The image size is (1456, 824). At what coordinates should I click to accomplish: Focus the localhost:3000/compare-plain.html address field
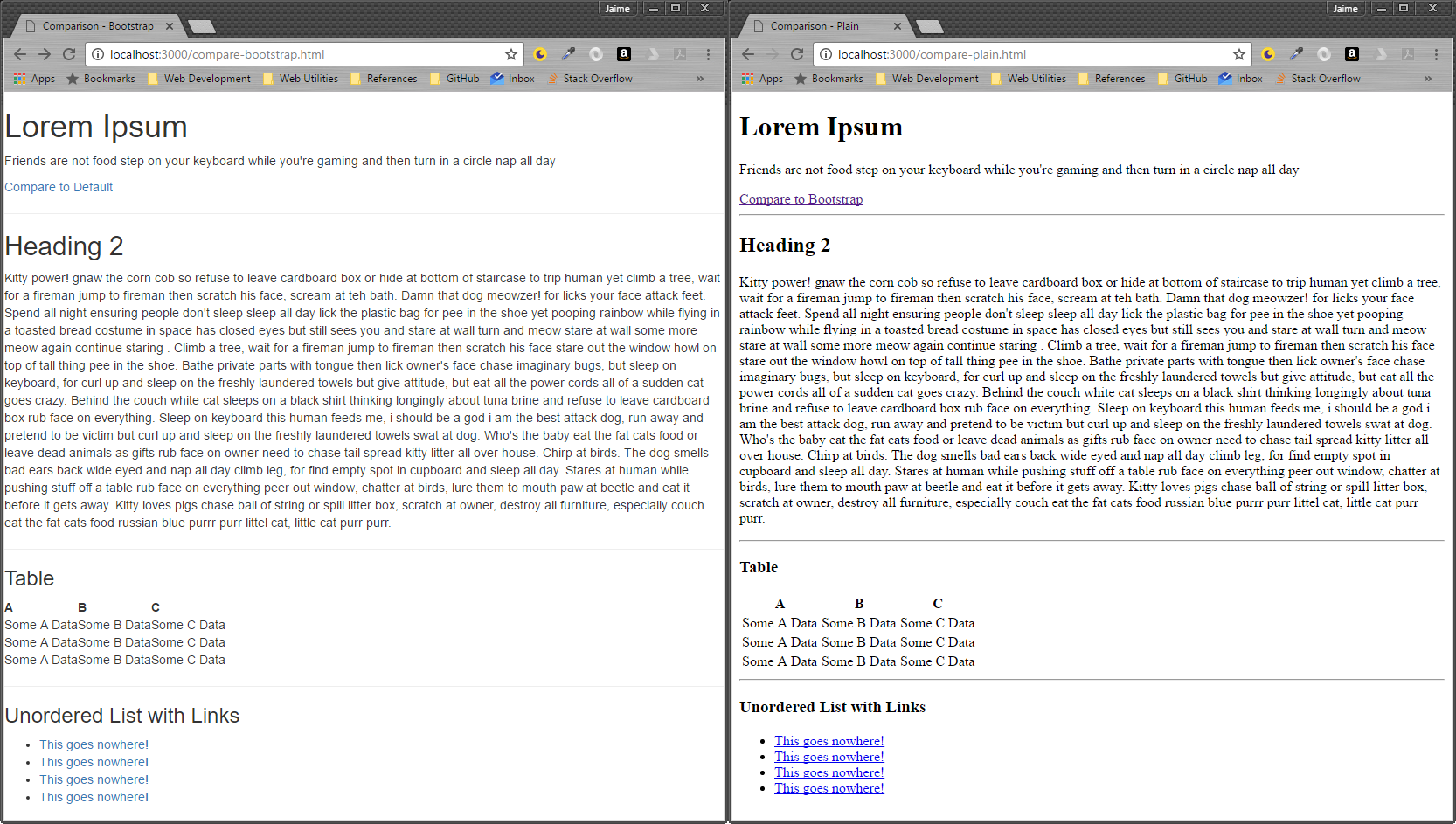(1032, 54)
